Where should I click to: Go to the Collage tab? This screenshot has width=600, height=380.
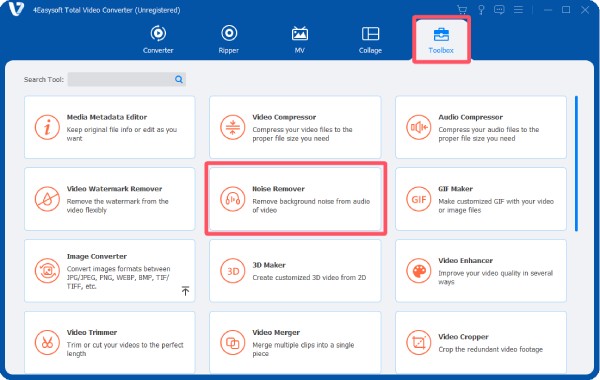(x=370, y=39)
